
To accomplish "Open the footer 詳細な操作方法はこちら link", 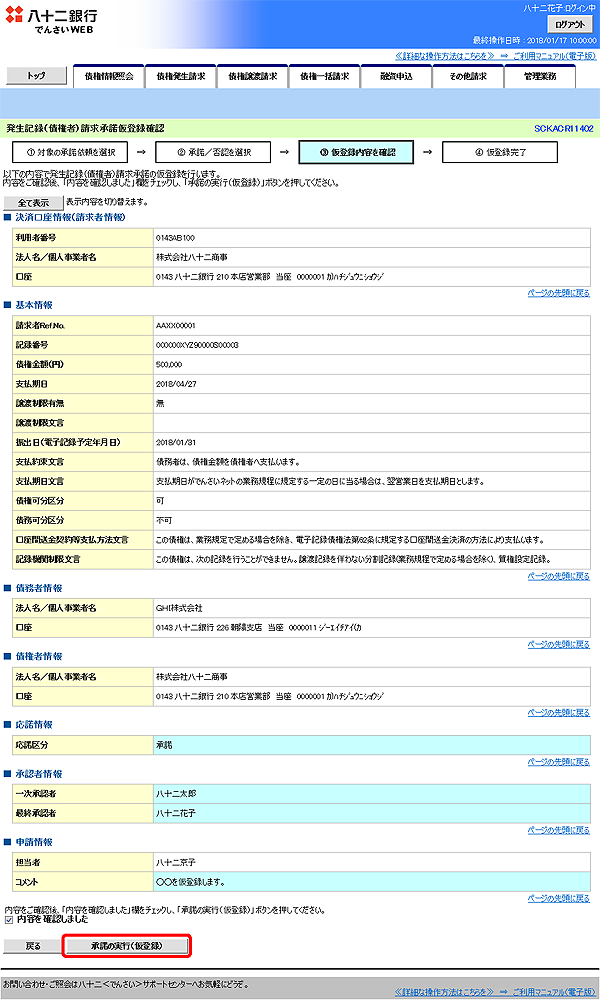I will 444,992.
